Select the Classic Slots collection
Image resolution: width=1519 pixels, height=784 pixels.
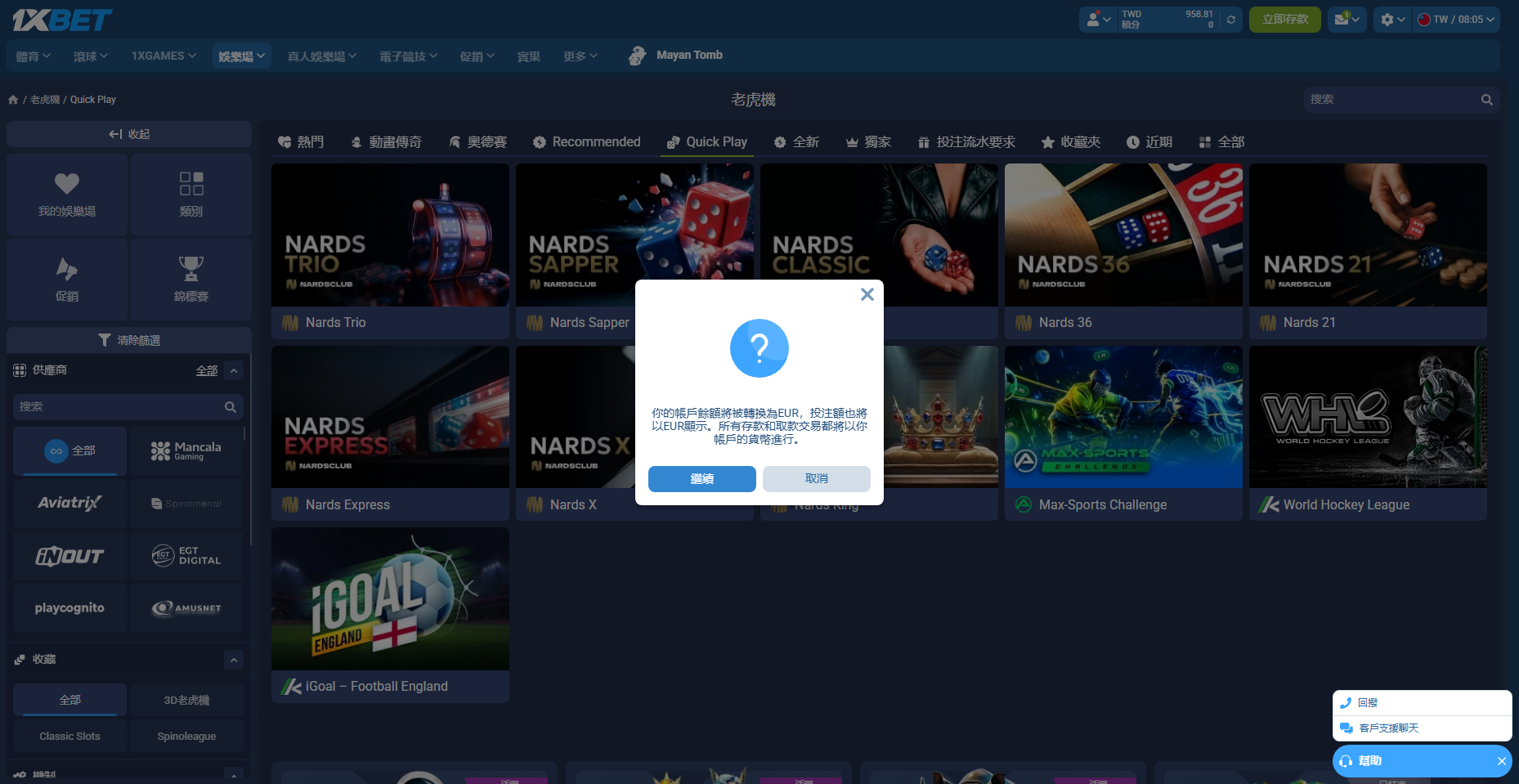point(70,736)
